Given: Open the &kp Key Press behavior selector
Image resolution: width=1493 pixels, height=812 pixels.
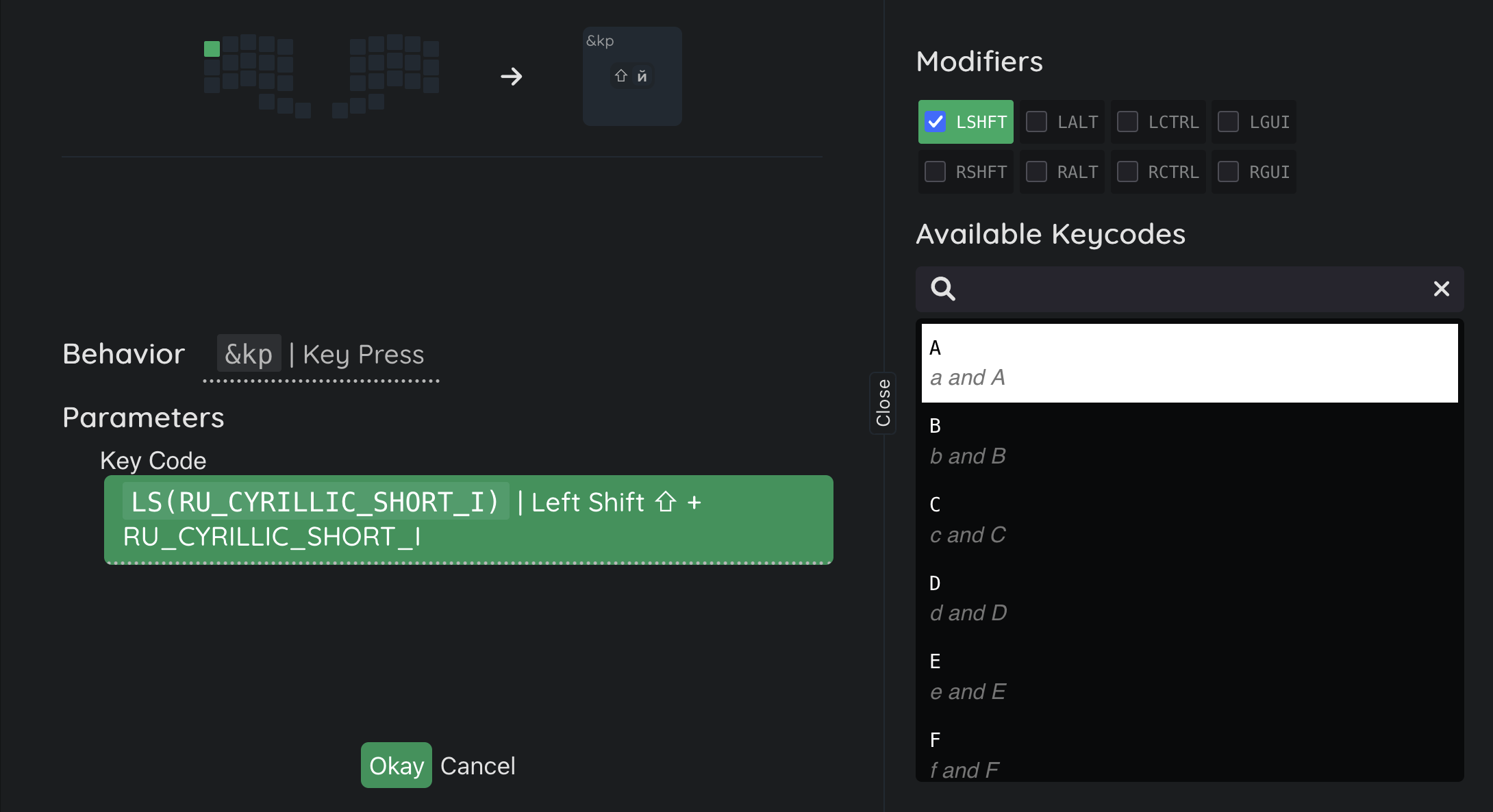Looking at the screenshot, I should coord(321,355).
